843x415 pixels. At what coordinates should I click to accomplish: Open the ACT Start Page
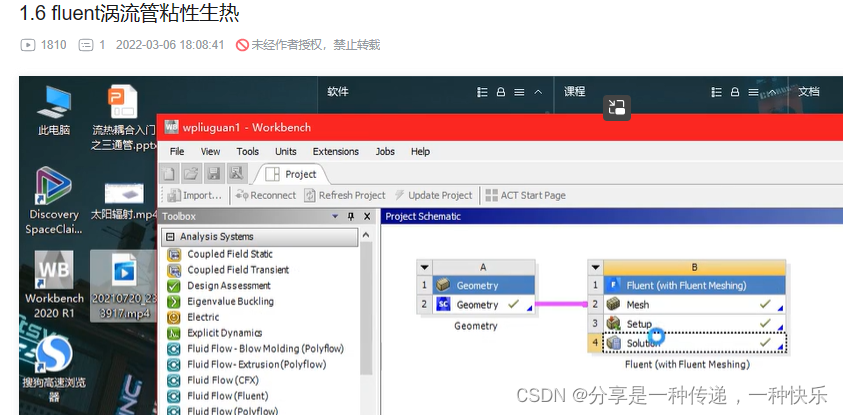click(525, 195)
